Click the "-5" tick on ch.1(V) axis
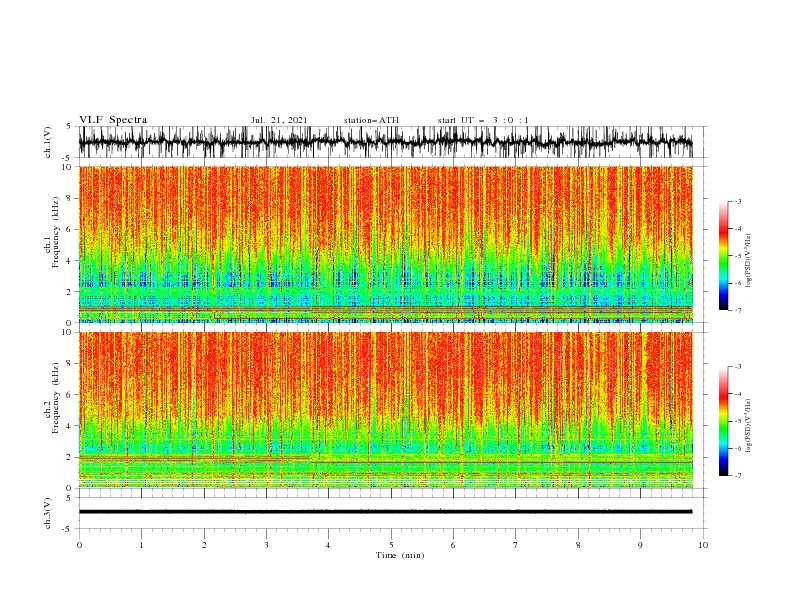The width and height of the screenshot is (792, 612). (x=68, y=158)
